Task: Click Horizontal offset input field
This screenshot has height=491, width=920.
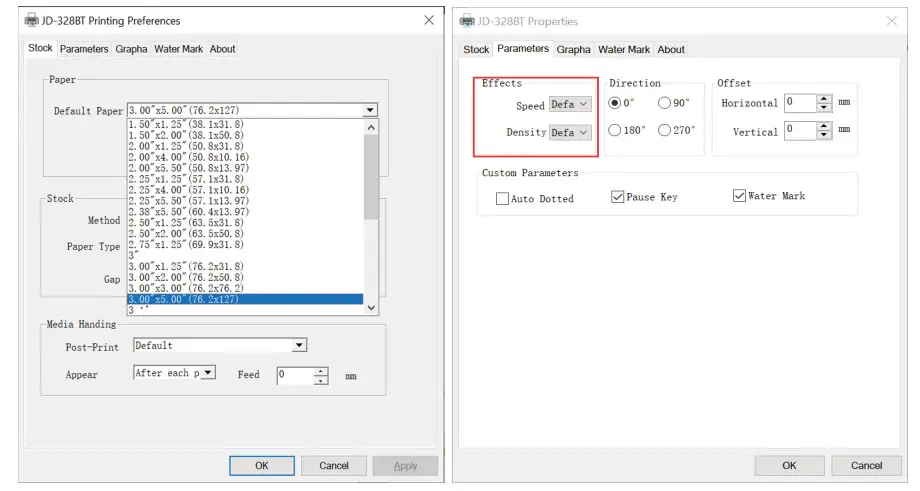Action: 800,103
